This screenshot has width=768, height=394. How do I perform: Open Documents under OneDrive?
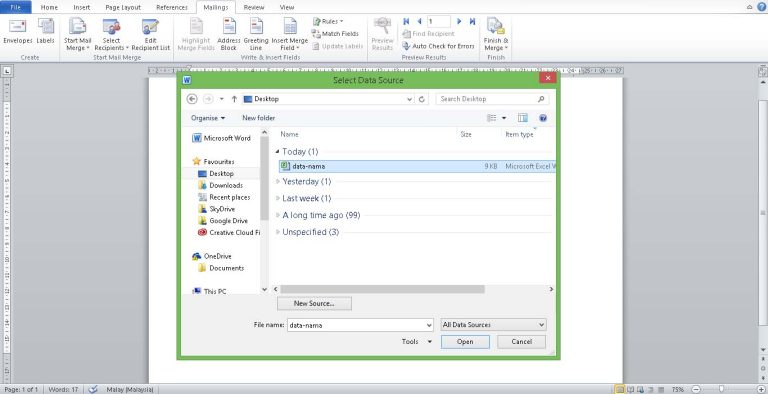pos(221,268)
